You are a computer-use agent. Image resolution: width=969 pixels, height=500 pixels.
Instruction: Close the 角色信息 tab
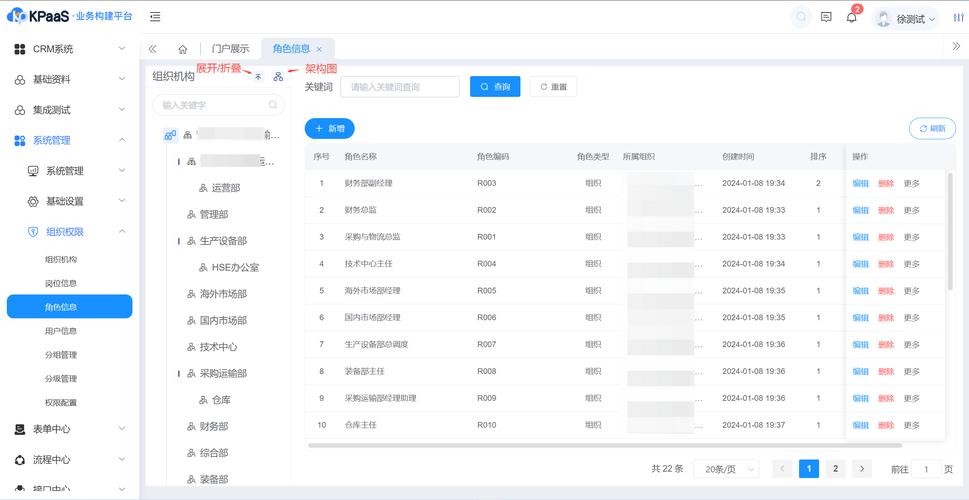click(x=319, y=49)
